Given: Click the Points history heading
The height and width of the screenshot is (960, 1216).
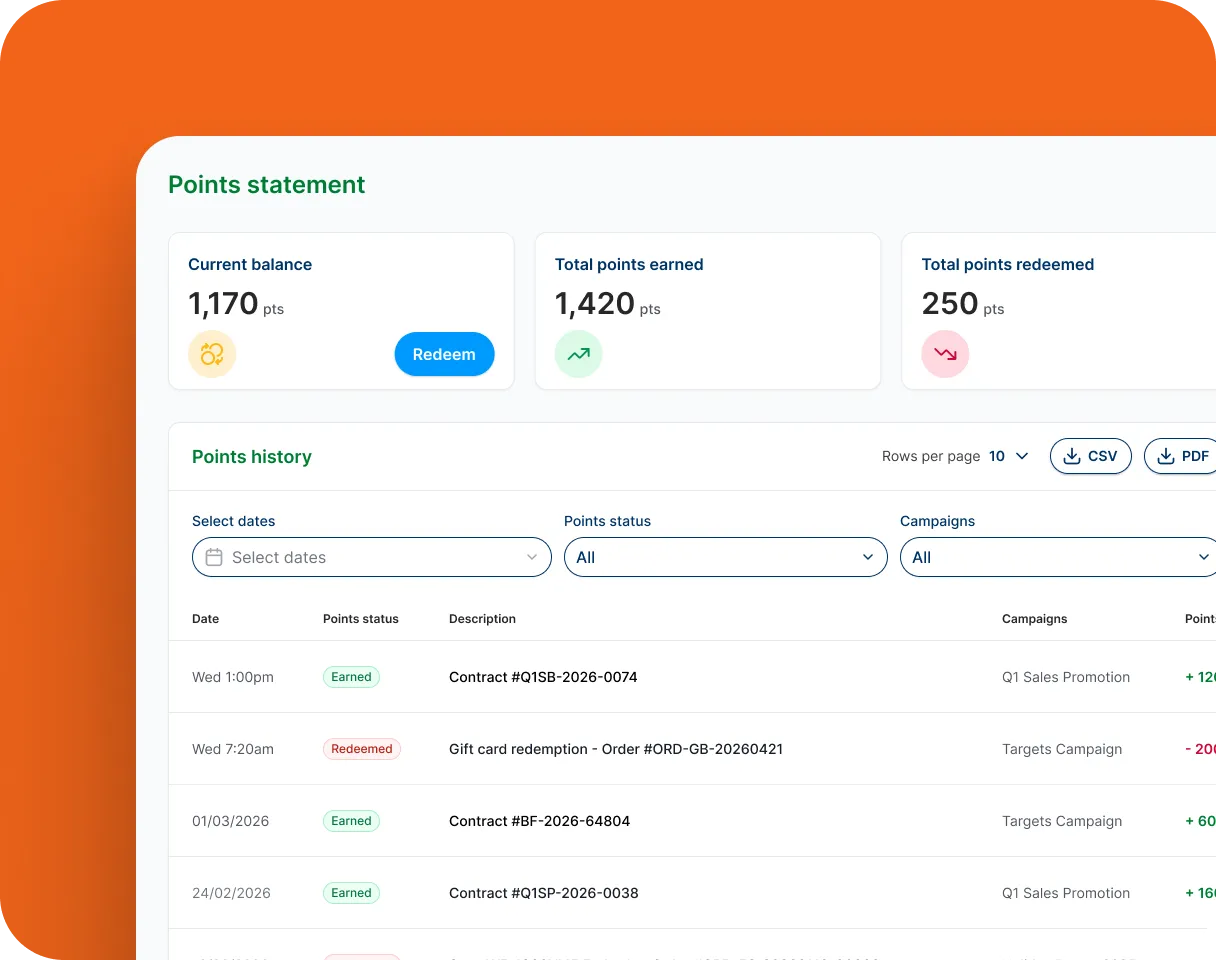Looking at the screenshot, I should coord(252,457).
